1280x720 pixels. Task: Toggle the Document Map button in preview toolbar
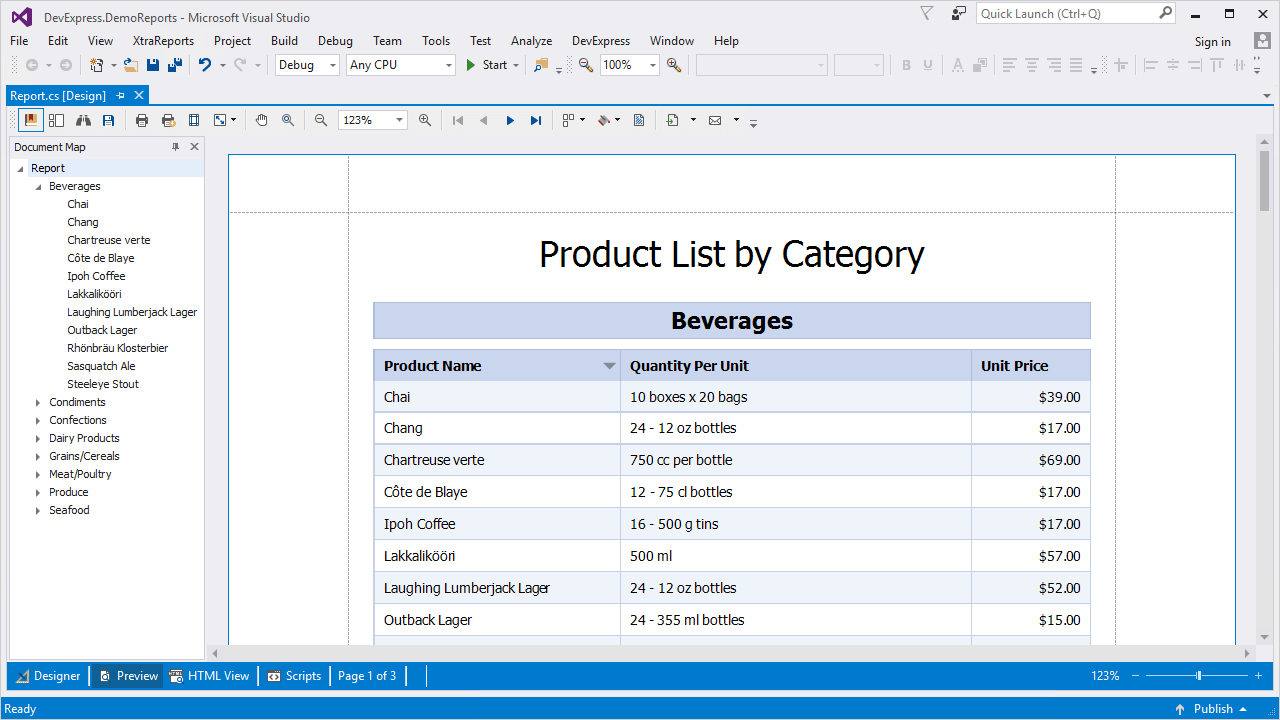(x=31, y=120)
